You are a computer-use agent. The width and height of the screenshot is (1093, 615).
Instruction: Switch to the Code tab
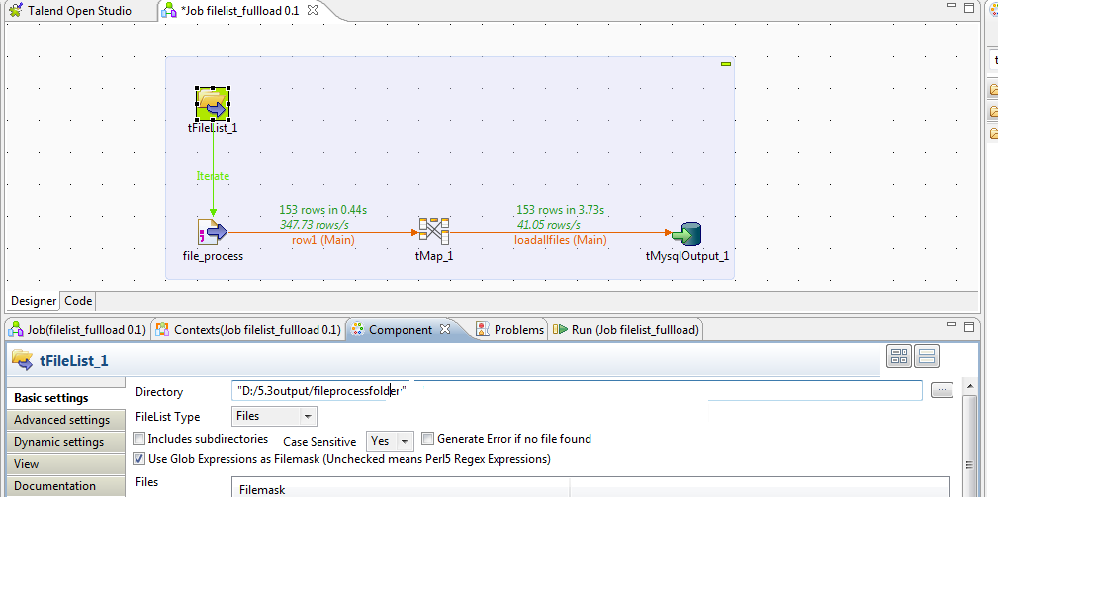77,300
